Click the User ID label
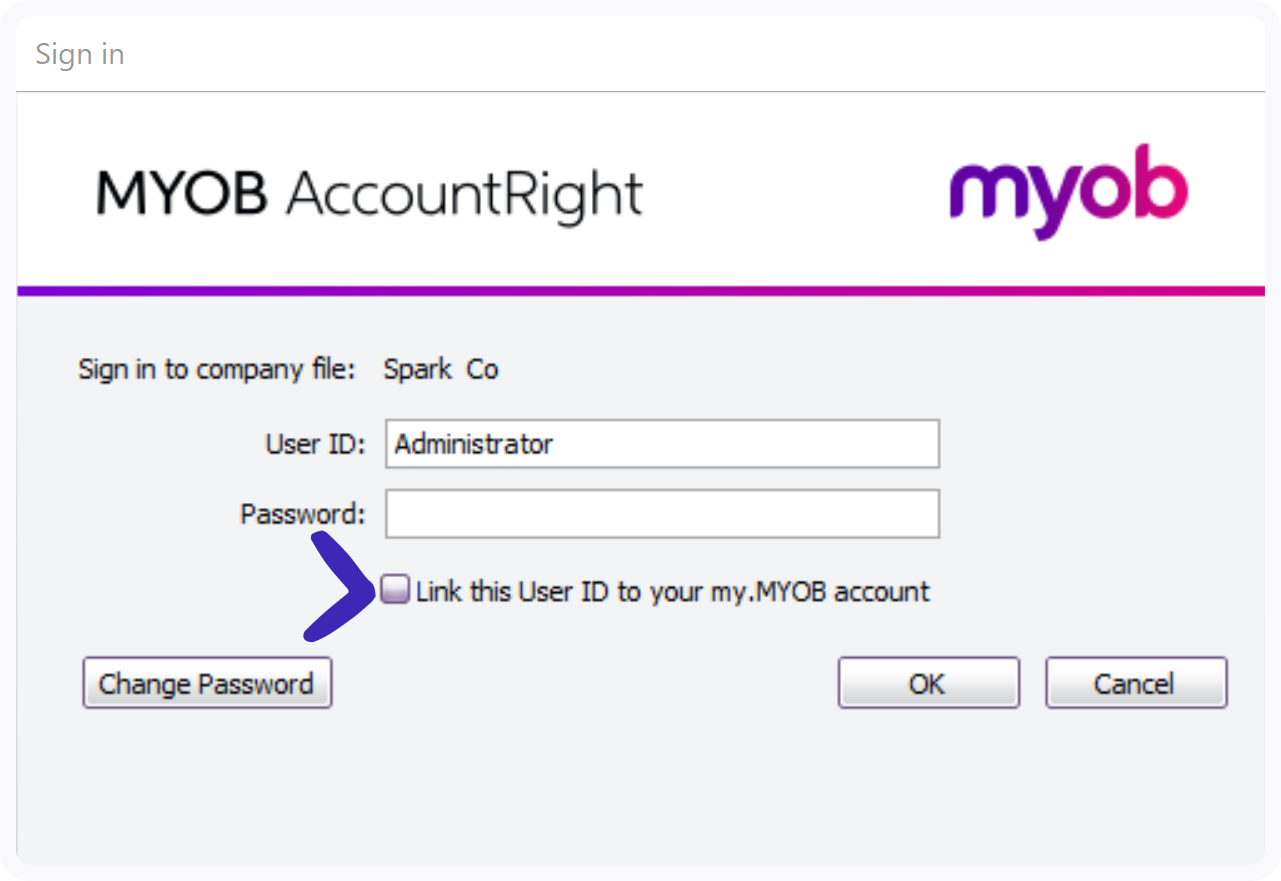 point(313,443)
